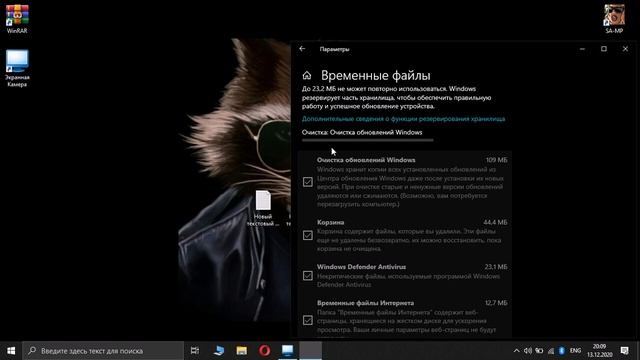Select the Новый текстовый document icon on desktop
The image size is (640, 360).
click(x=263, y=208)
